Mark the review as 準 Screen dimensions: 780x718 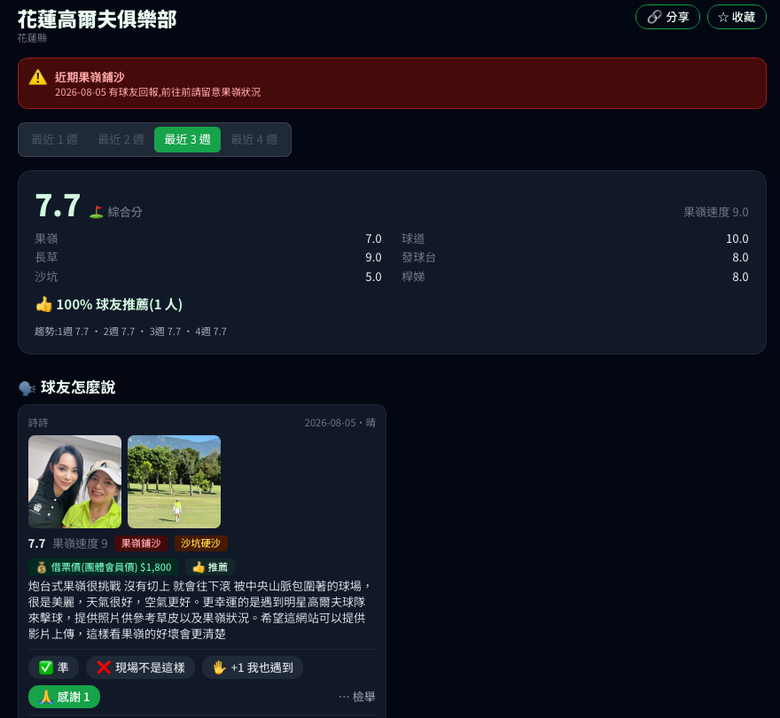(54, 668)
